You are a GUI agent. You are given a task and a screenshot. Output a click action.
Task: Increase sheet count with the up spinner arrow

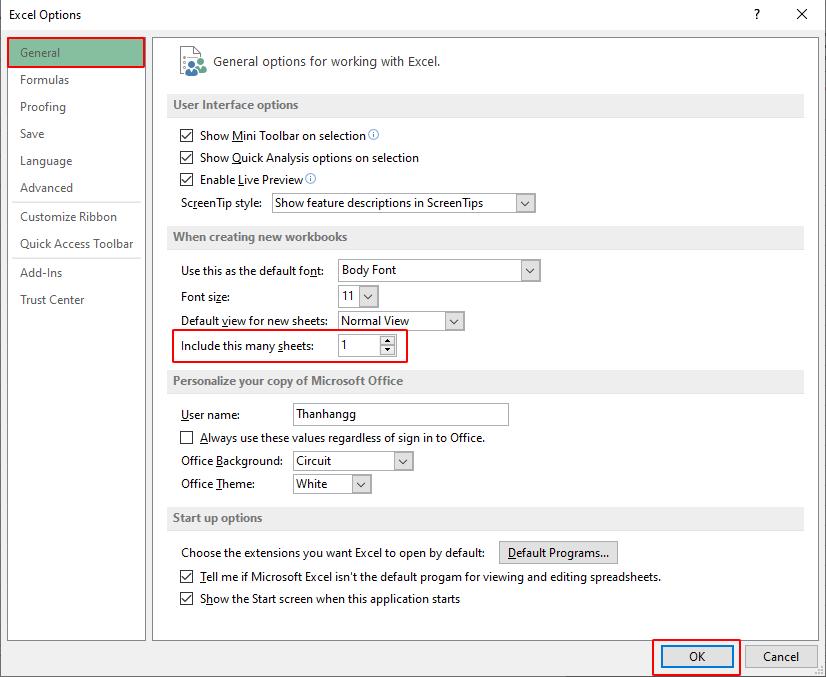click(x=387, y=341)
